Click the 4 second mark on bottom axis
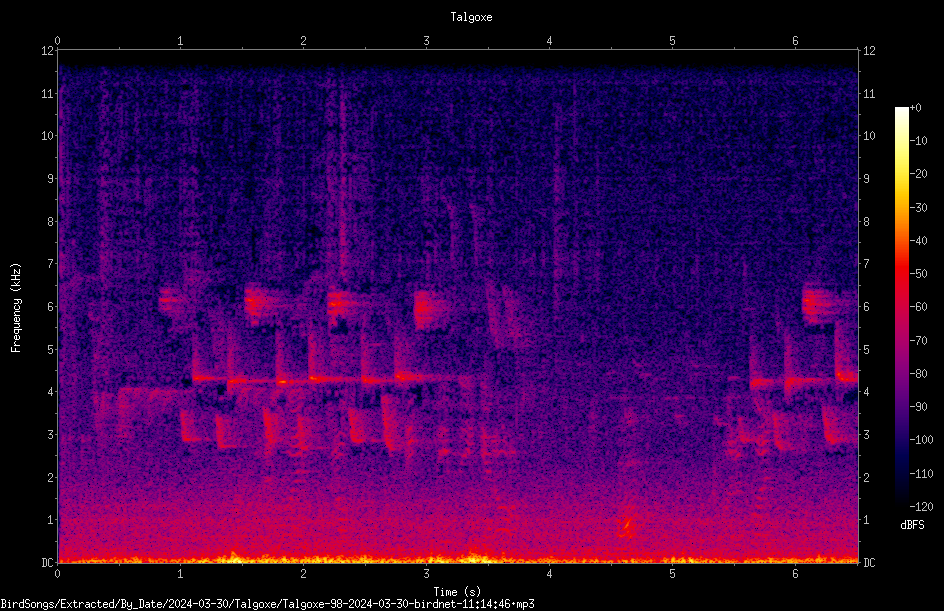This screenshot has height=611, width=944. click(549, 574)
